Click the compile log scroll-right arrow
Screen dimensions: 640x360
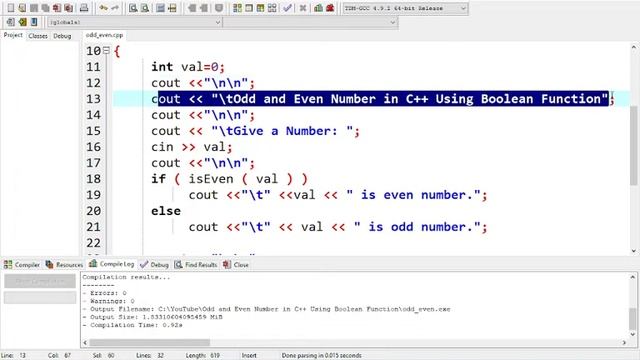624,342
